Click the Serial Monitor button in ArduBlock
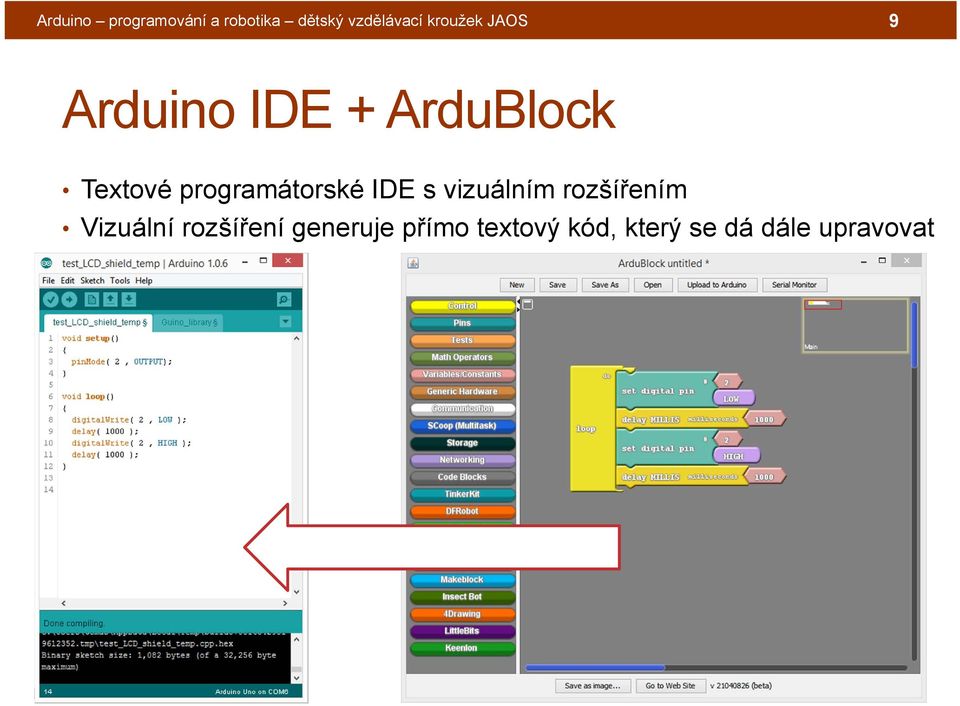Viewport: 960px width, 706px height. 794,285
